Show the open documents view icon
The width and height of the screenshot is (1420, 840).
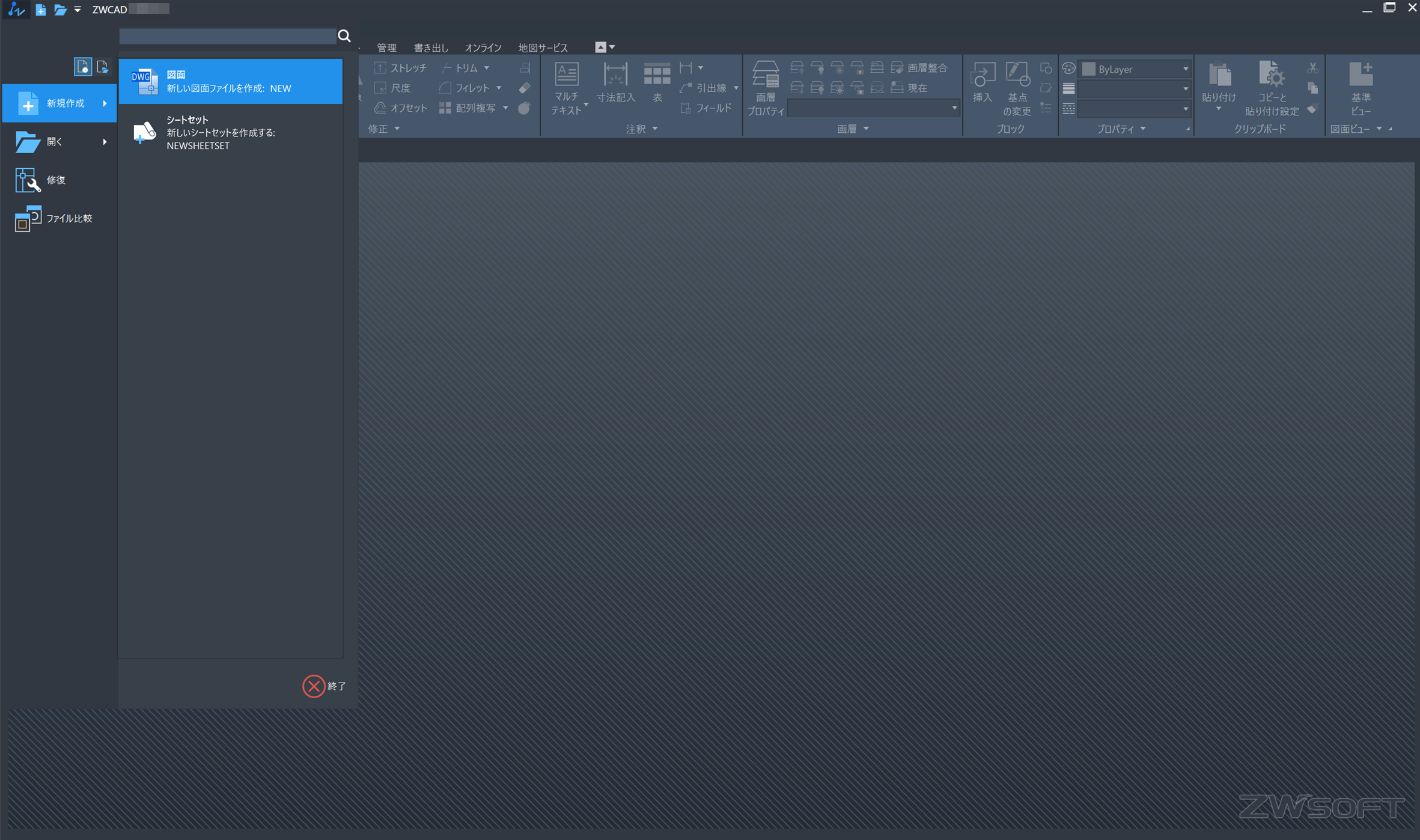[x=102, y=66]
